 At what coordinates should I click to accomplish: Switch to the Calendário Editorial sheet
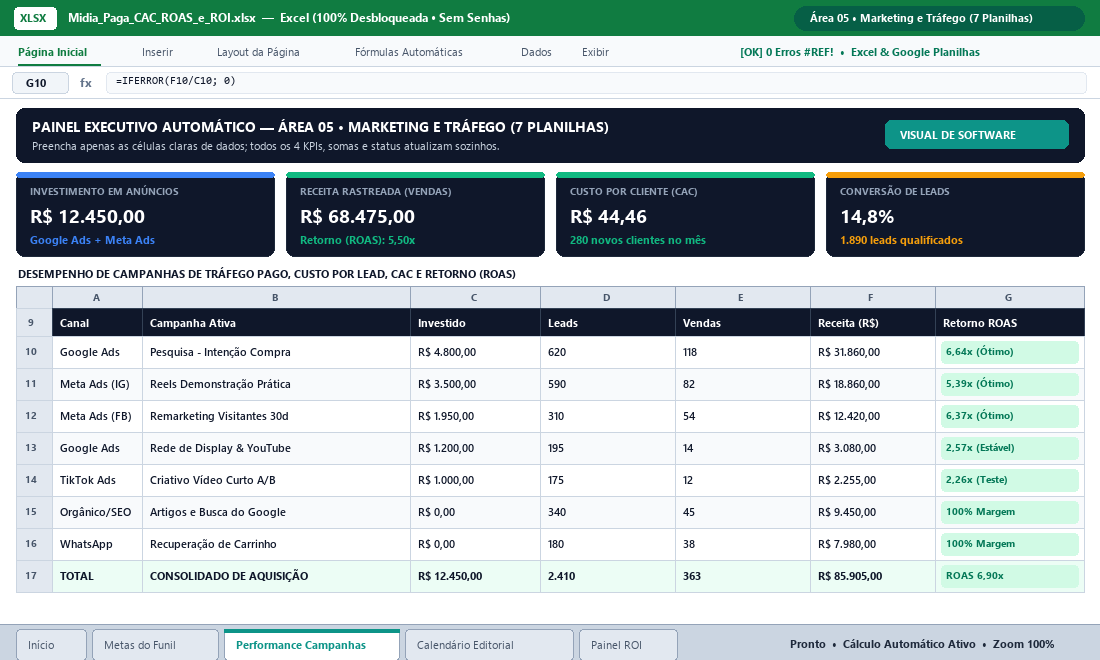[x=489, y=645]
